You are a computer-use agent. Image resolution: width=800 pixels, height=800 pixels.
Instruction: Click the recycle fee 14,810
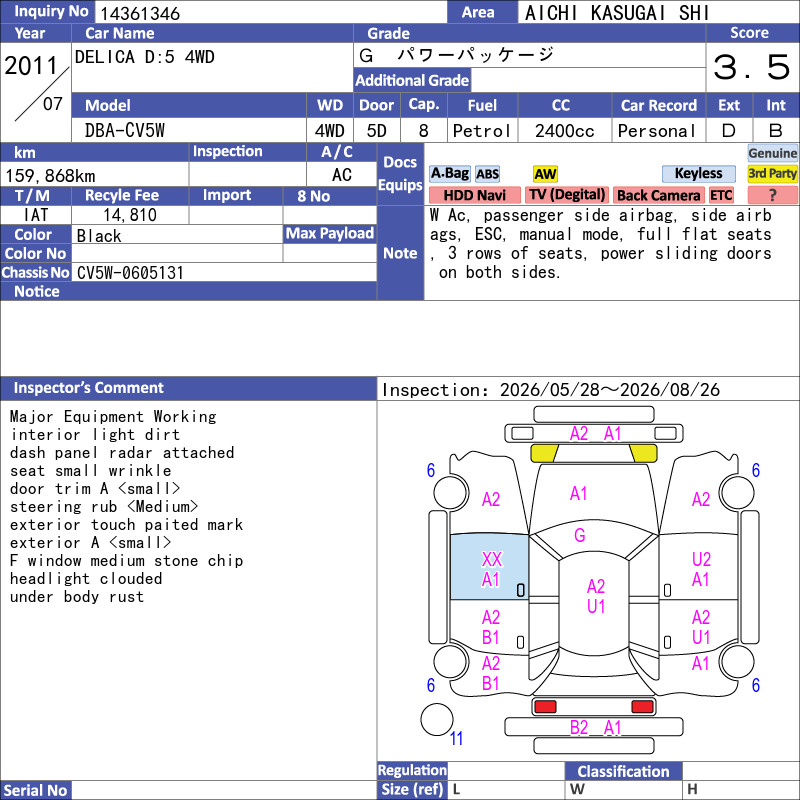pyautogui.click(x=130, y=215)
